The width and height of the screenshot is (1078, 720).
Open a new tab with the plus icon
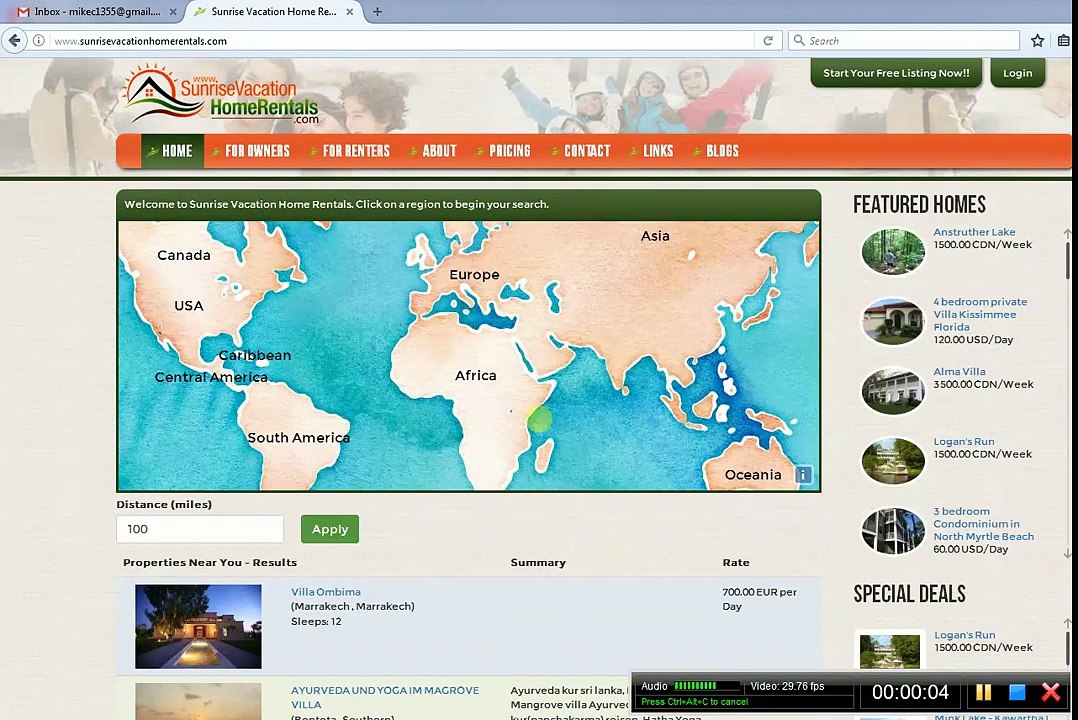tap(377, 12)
